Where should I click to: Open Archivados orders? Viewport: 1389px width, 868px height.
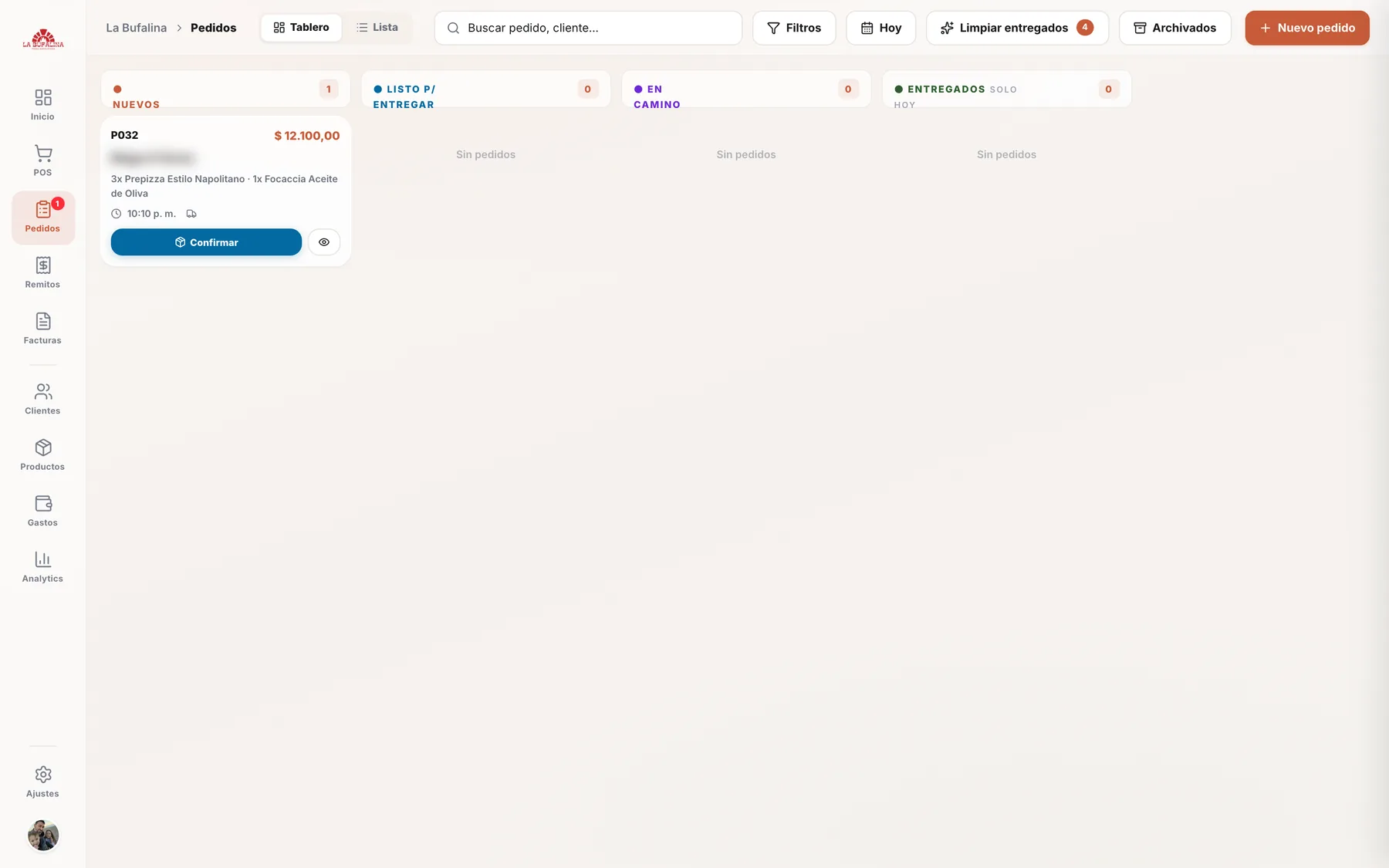[x=1174, y=28]
